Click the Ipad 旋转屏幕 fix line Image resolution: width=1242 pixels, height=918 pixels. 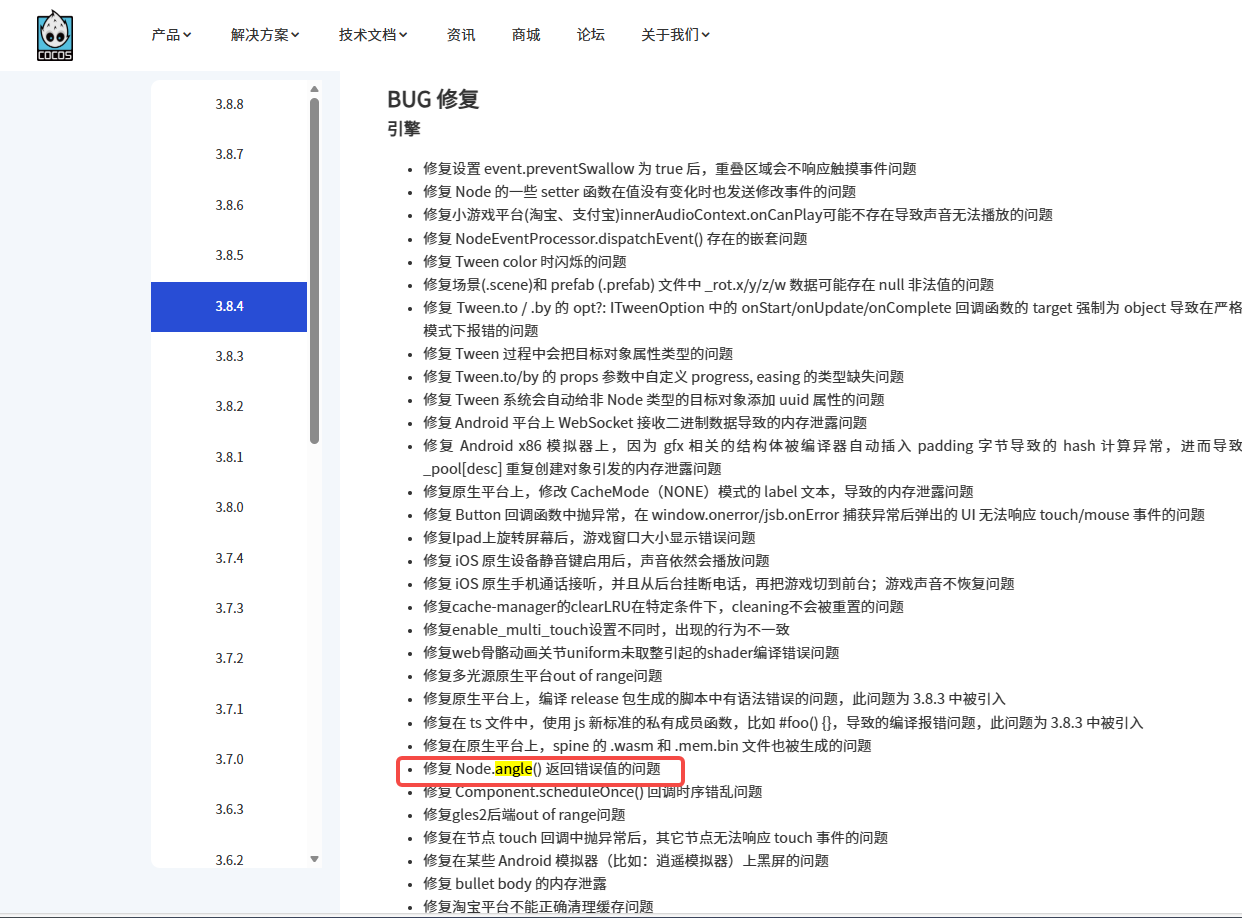pos(589,538)
